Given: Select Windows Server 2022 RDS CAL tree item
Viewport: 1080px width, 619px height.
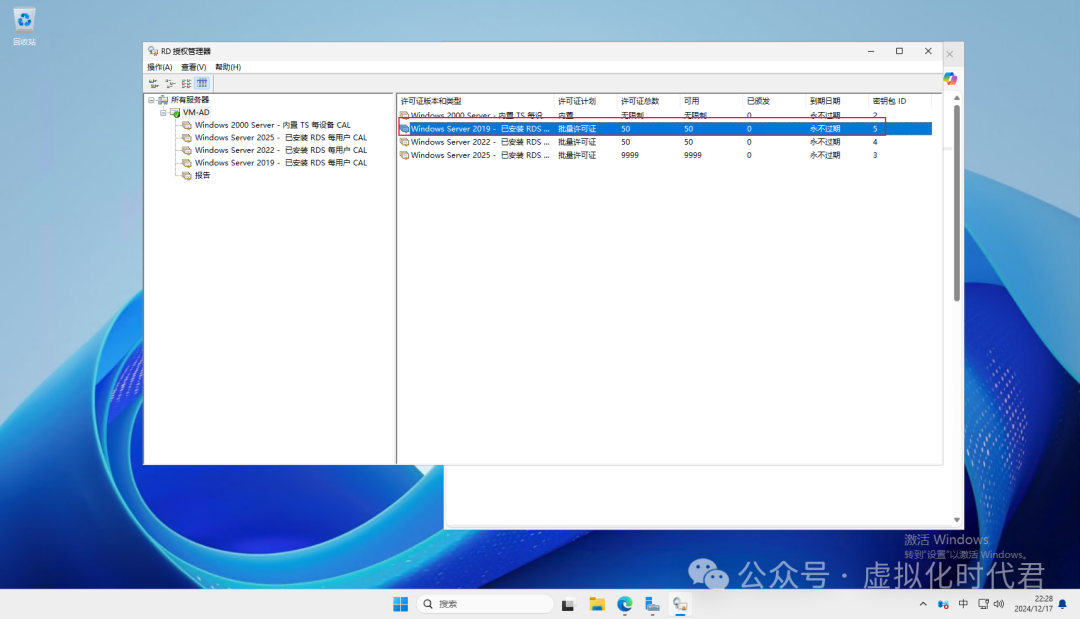Looking at the screenshot, I should (280, 150).
